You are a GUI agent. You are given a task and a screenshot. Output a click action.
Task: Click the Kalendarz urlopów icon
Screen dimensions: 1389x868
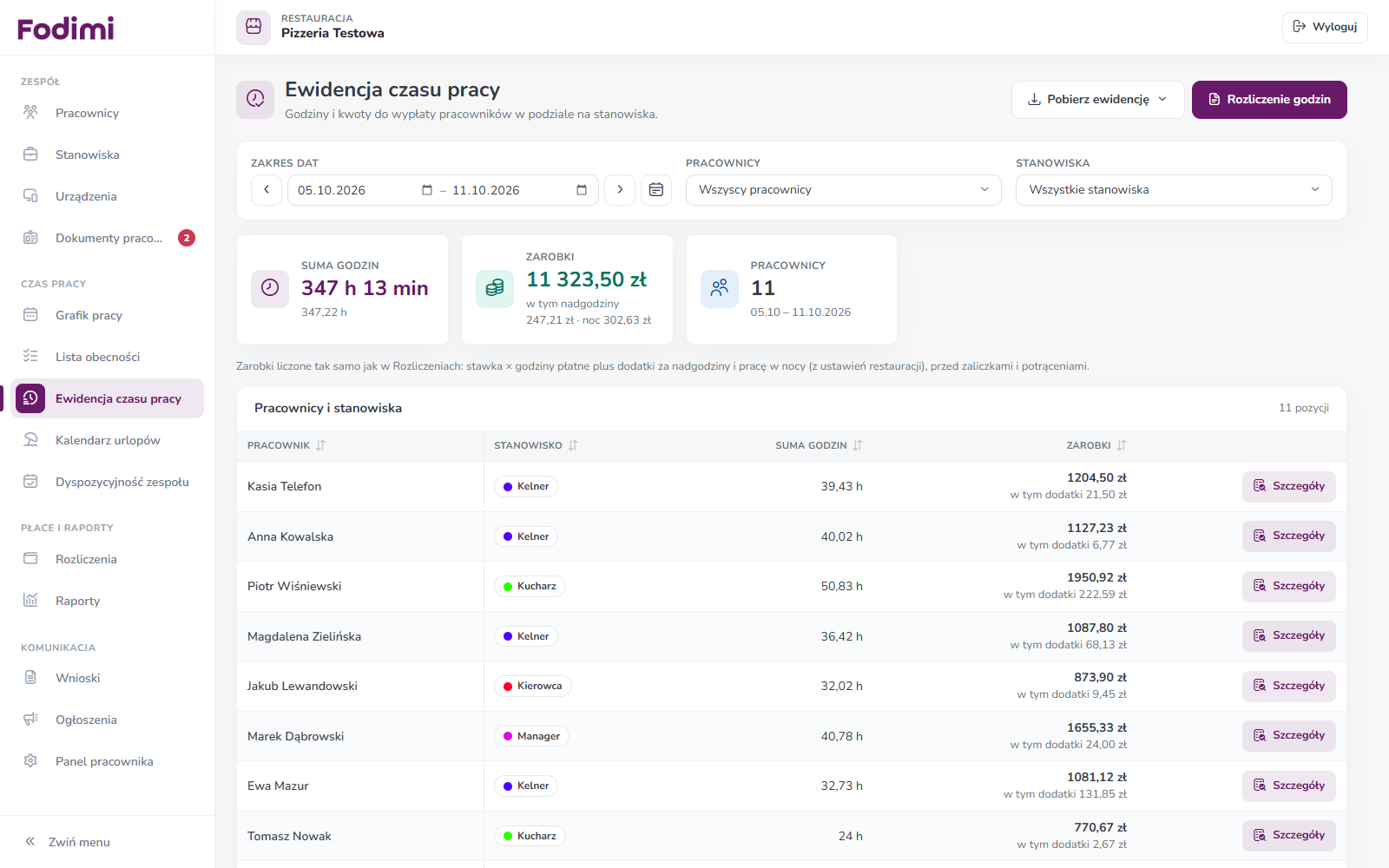30,440
